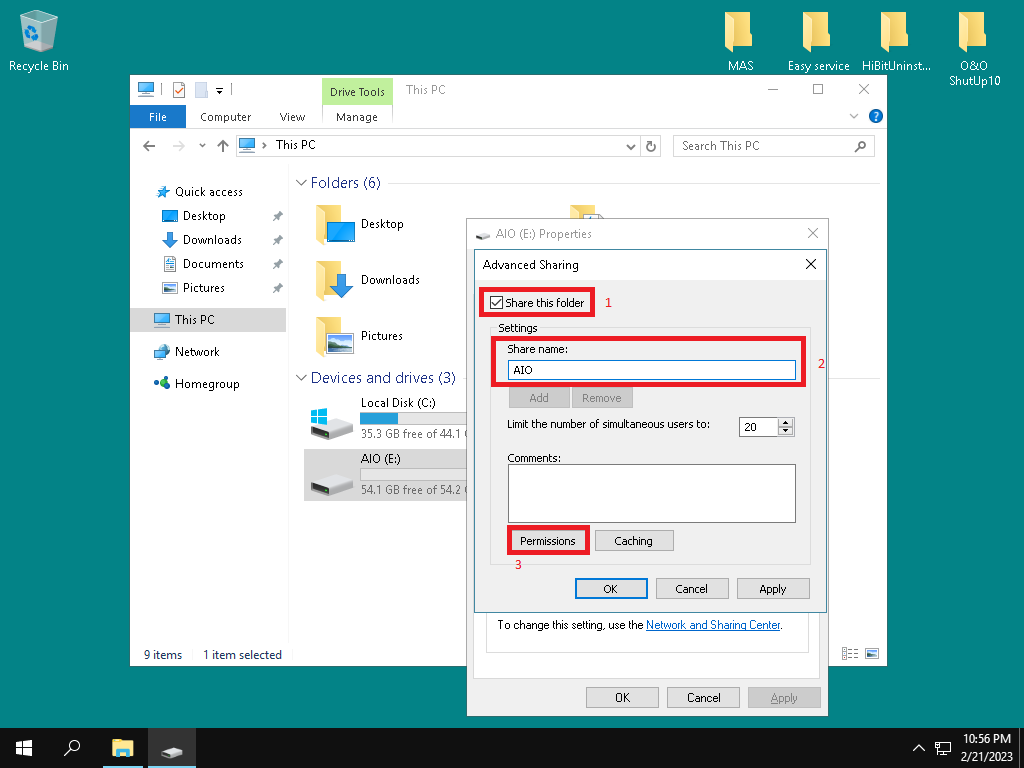Switch to large icons view toggle
The height and width of the screenshot is (768, 1024).
click(x=872, y=654)
